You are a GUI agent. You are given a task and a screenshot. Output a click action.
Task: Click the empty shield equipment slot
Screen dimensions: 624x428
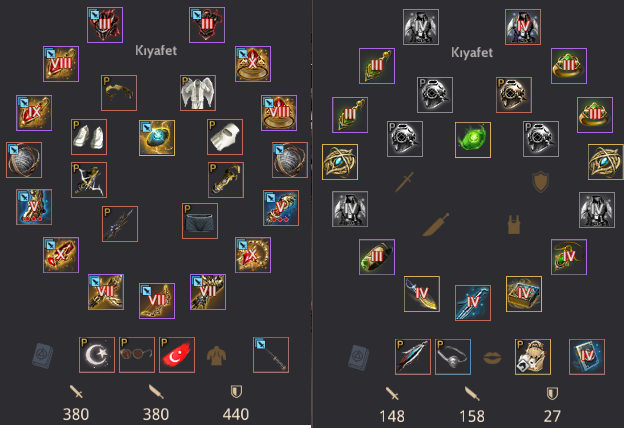(x=540, y=182)
